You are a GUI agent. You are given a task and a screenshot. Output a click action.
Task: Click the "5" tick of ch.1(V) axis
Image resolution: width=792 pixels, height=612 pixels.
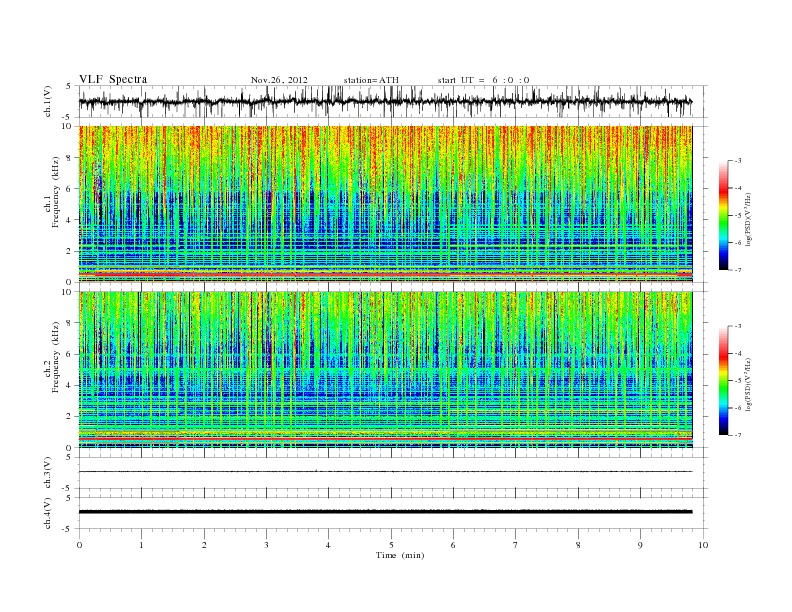[69, 86]
